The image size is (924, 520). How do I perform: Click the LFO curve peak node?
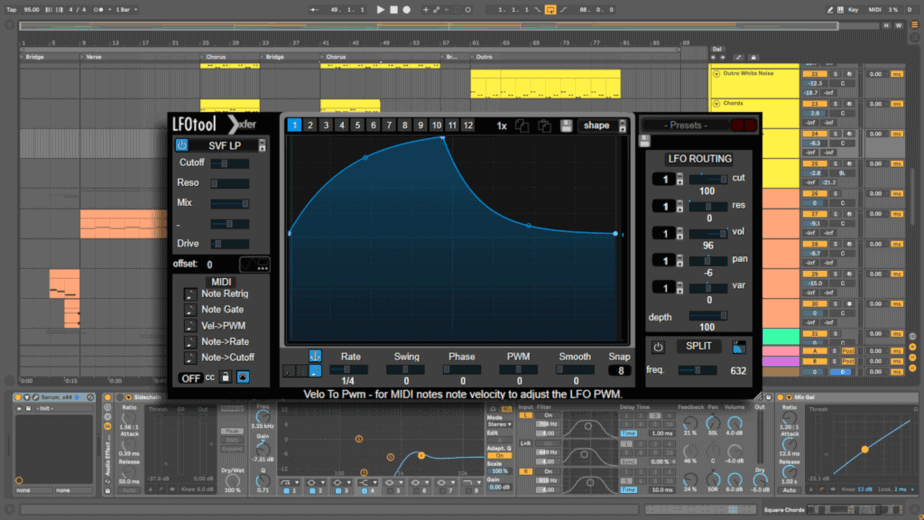pos(443,137)
